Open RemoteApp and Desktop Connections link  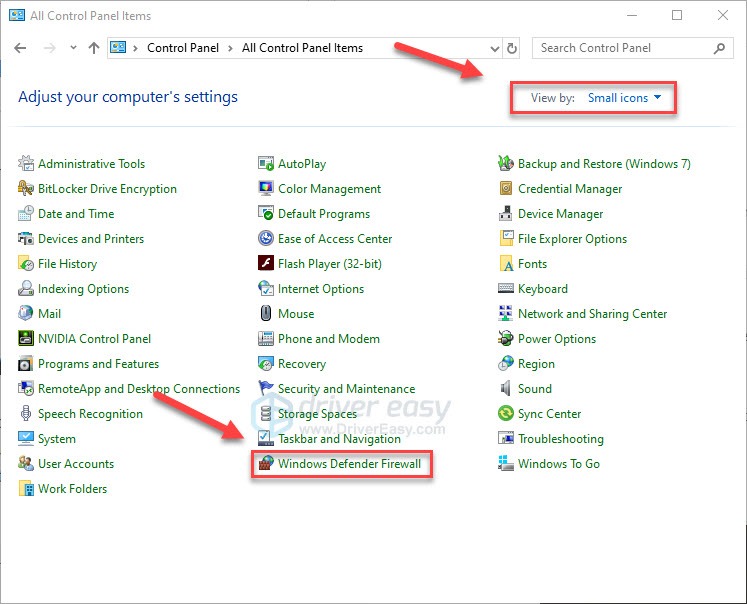point(139,389)
